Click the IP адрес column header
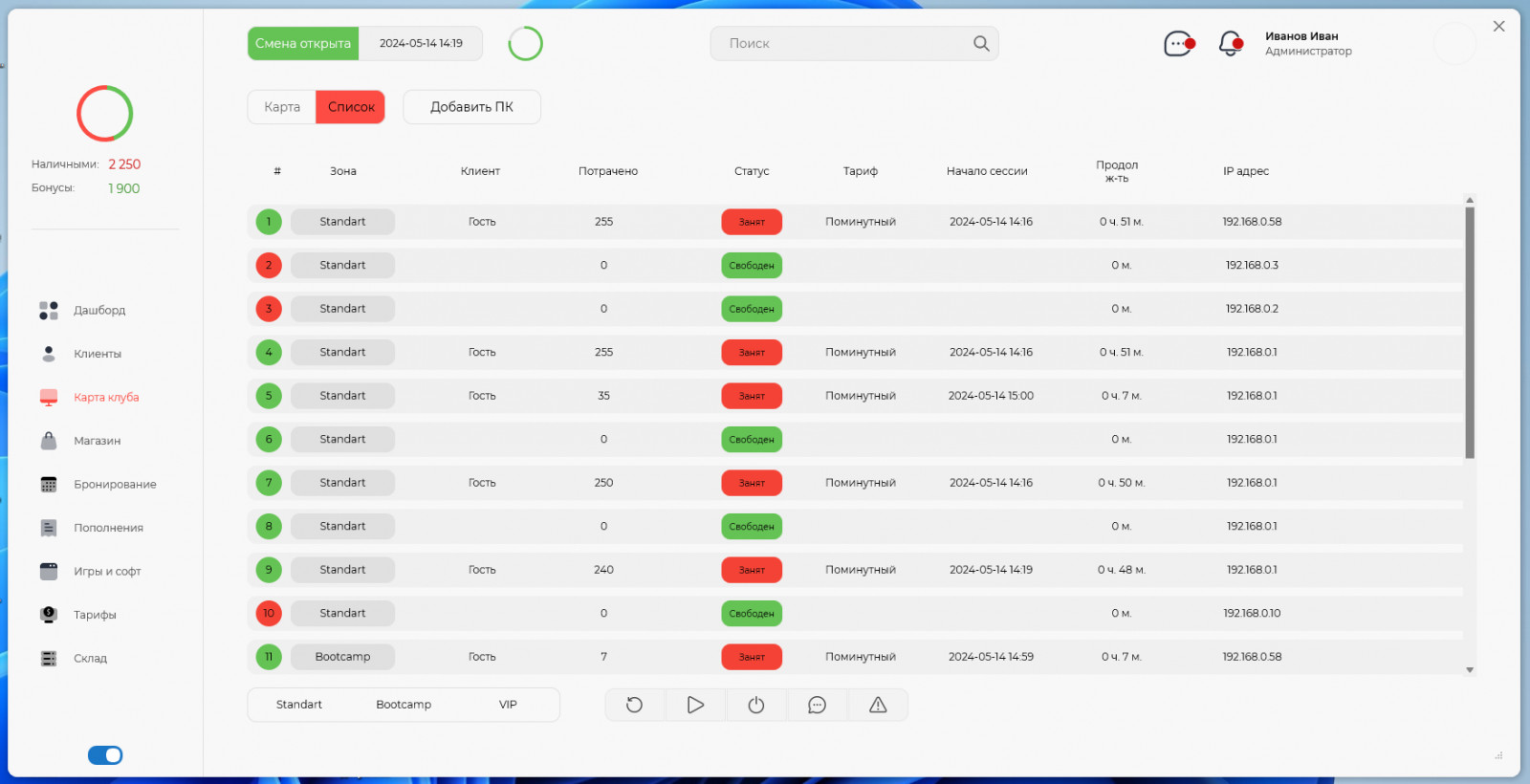This screenshot has height=784, width=1530. (x=1246, y=171)
